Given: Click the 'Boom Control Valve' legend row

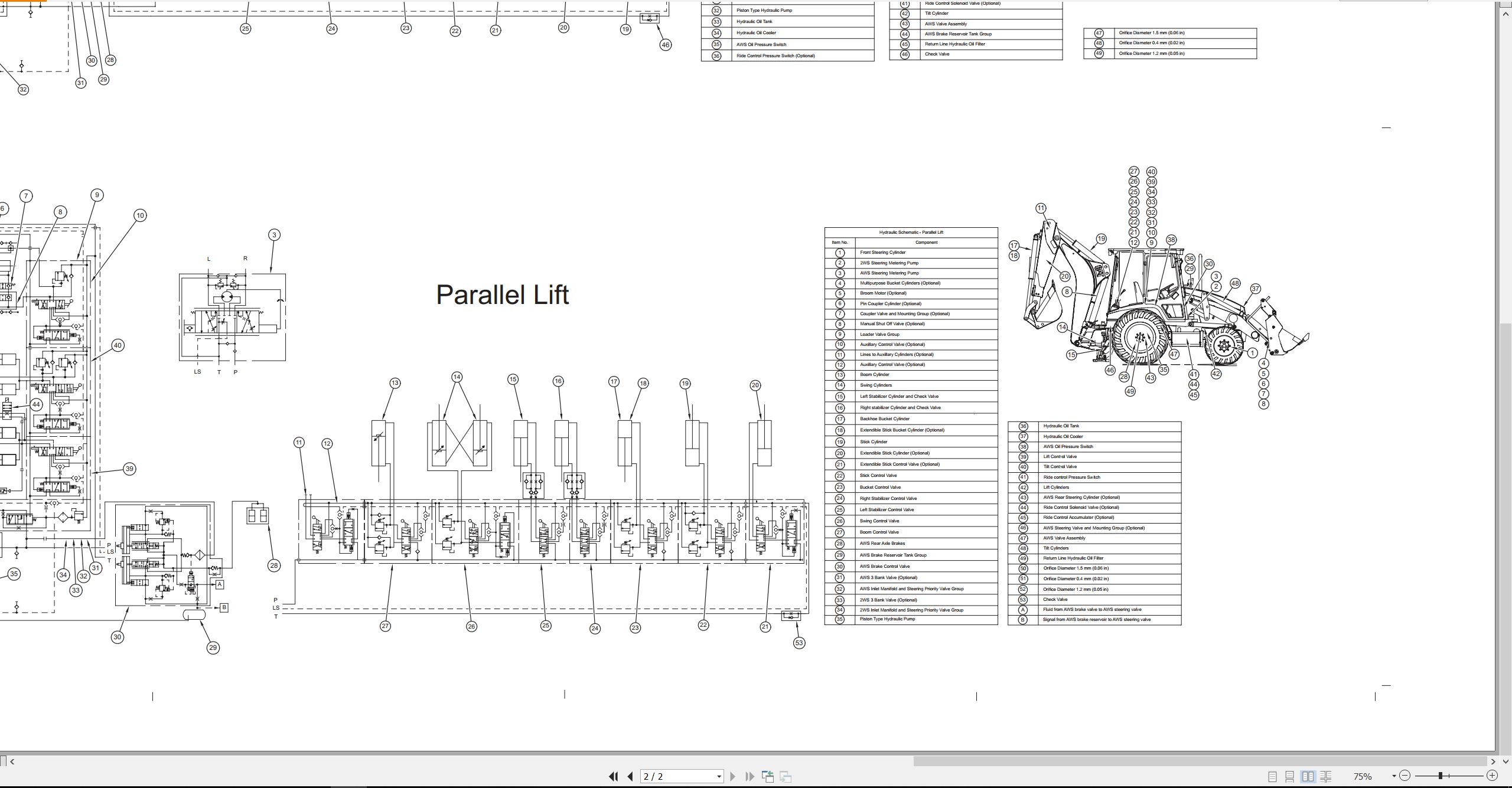Looking at the screenshot, I should (x=911, y=532).
